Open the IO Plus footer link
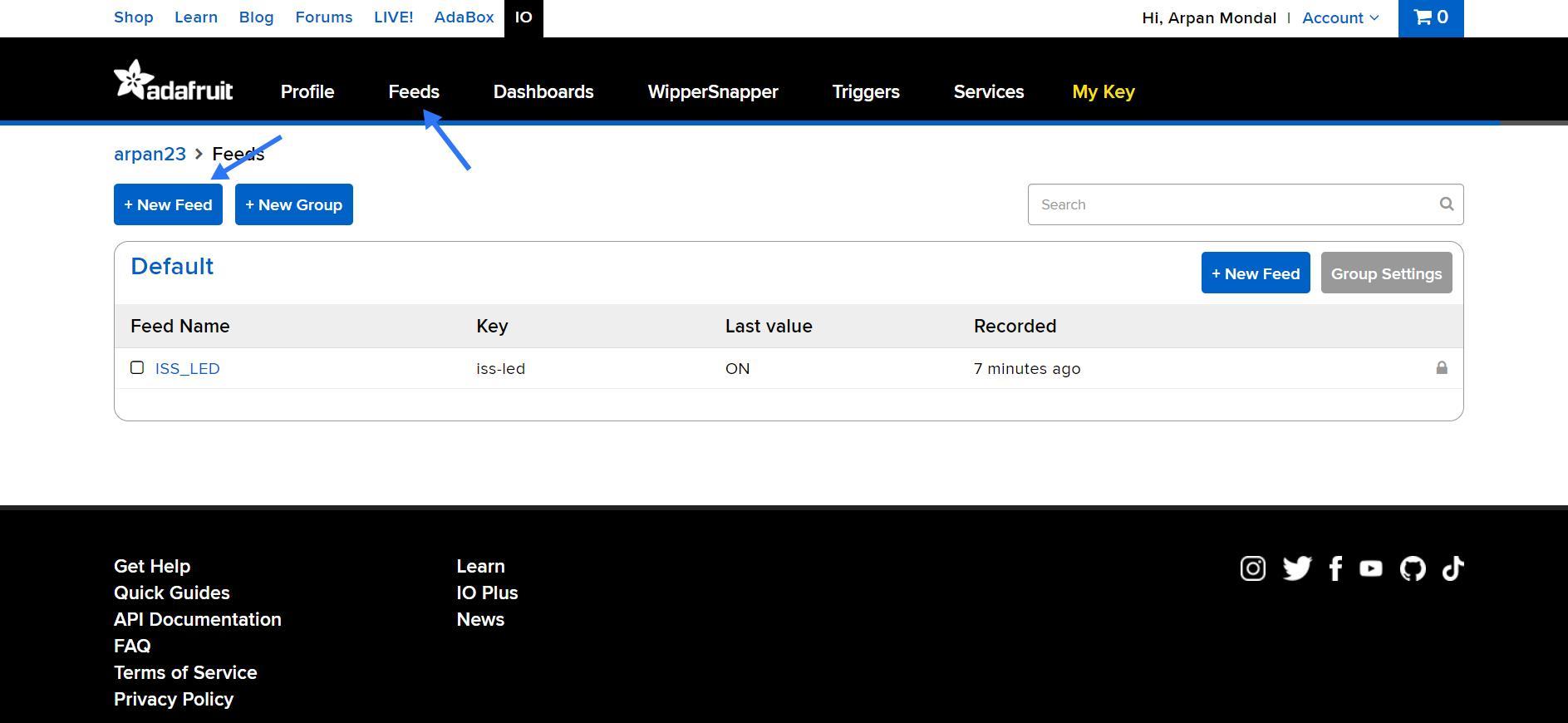The width and height of the screenshot is (1568, 723). pos(488,593)
